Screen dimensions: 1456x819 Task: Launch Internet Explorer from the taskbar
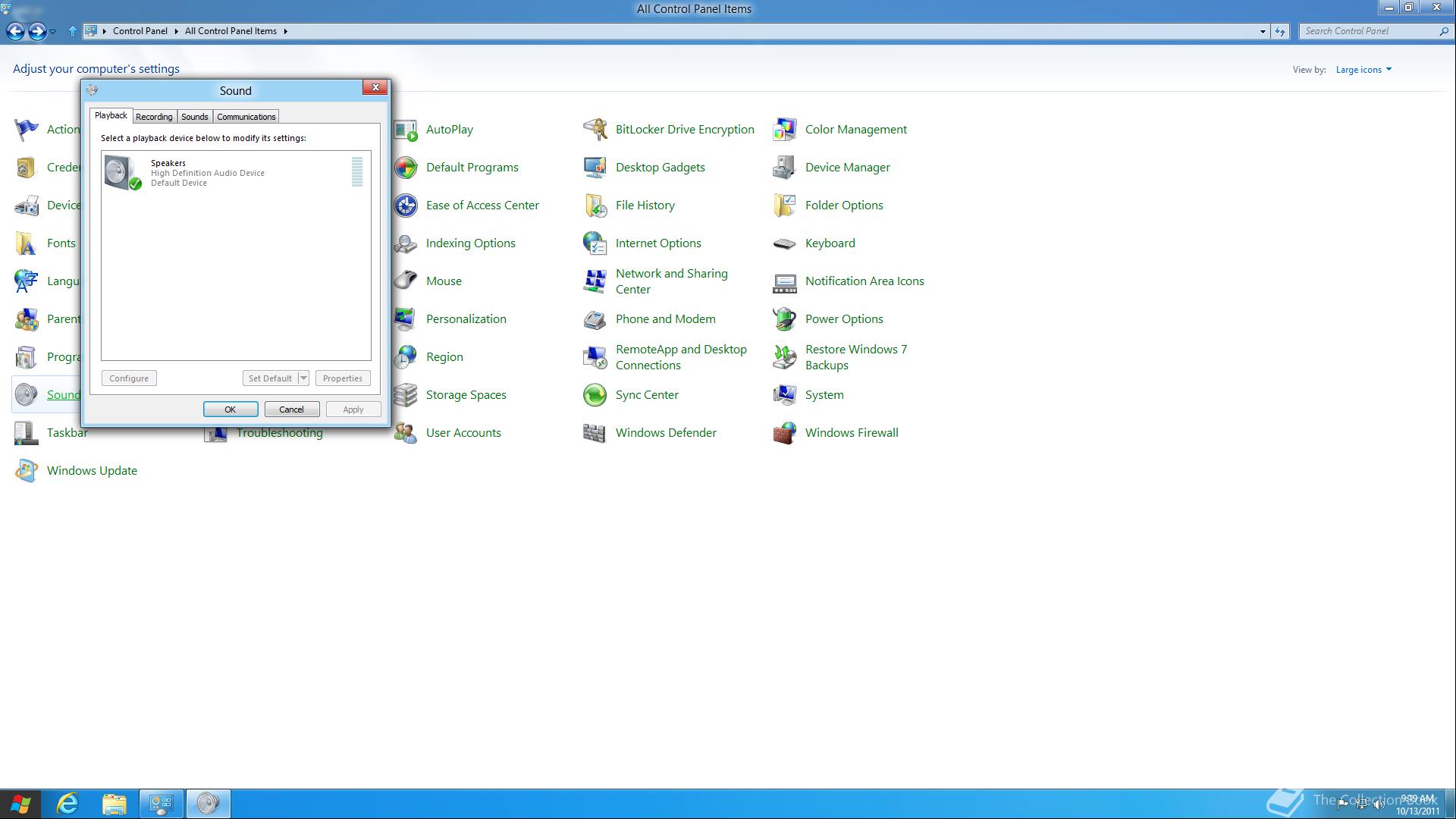click(68, 804)
